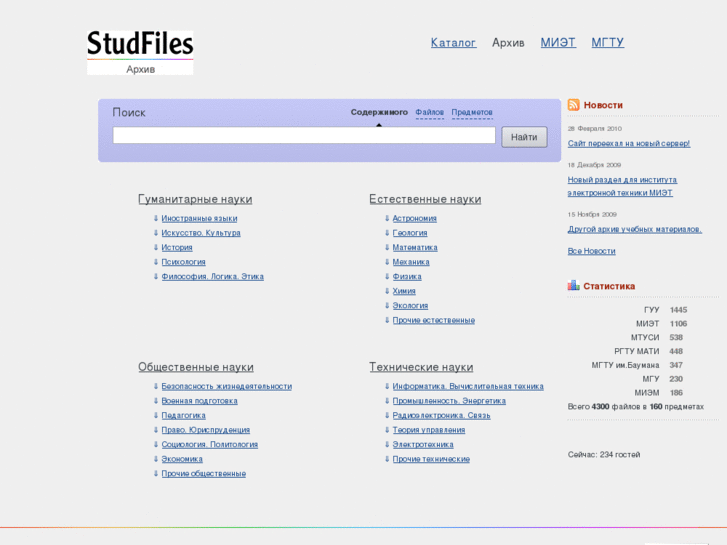Screen dimensions: 727x545
Task: Open the Гуманитарные науки category heading
Action: tap(195, 199)
